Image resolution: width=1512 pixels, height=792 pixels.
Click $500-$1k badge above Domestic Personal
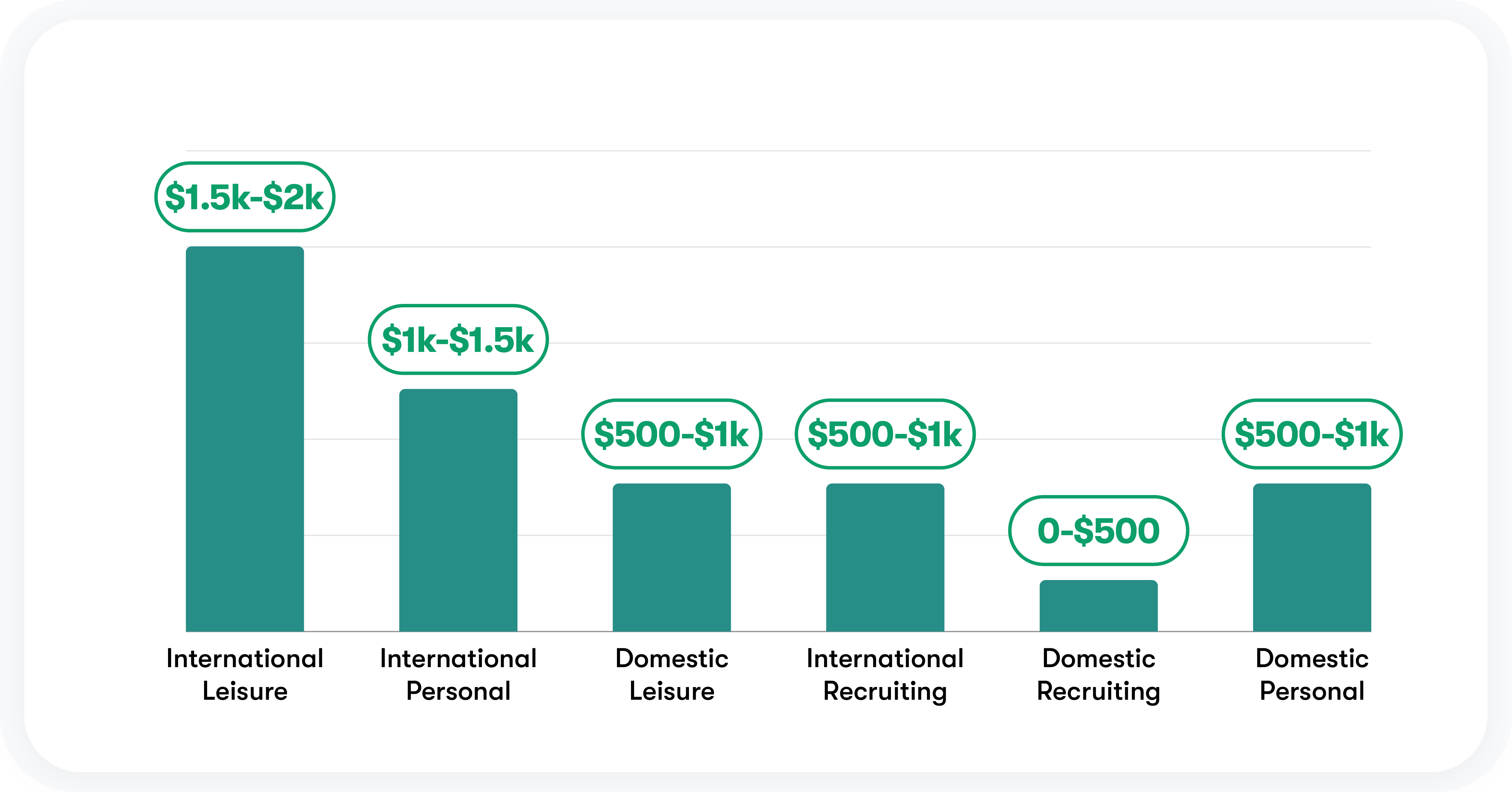click(x=1312, y=434)
